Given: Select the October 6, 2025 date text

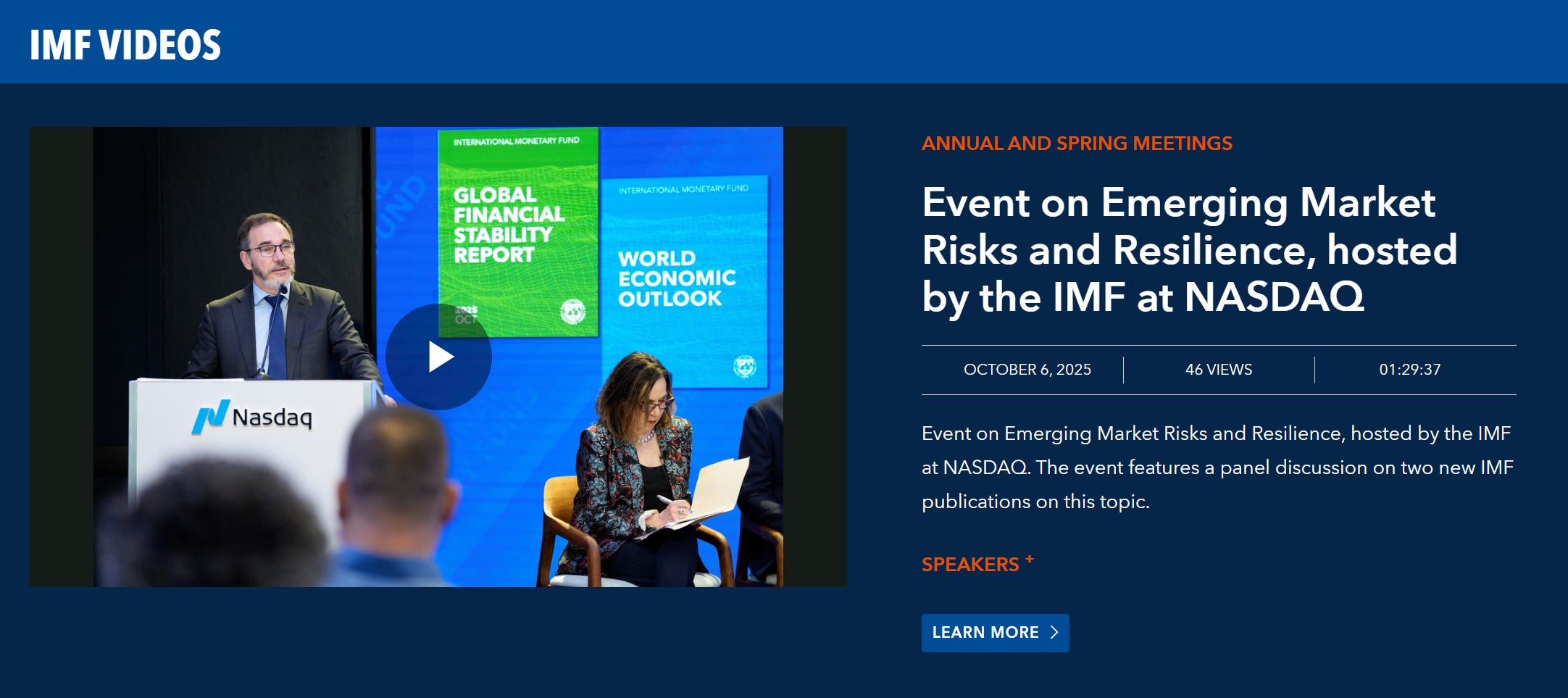Looking at the screenshot, I should 1027,370.
